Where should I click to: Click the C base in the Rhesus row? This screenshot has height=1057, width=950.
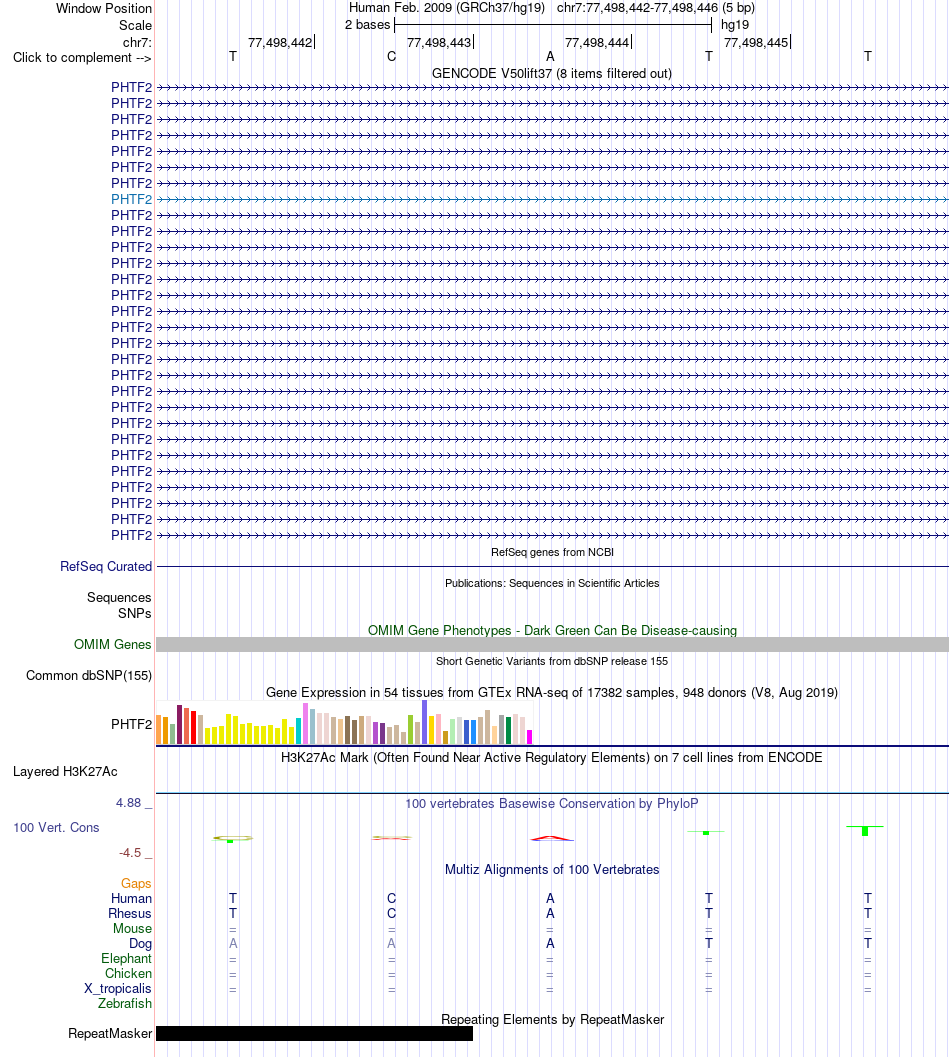point(391,913)
